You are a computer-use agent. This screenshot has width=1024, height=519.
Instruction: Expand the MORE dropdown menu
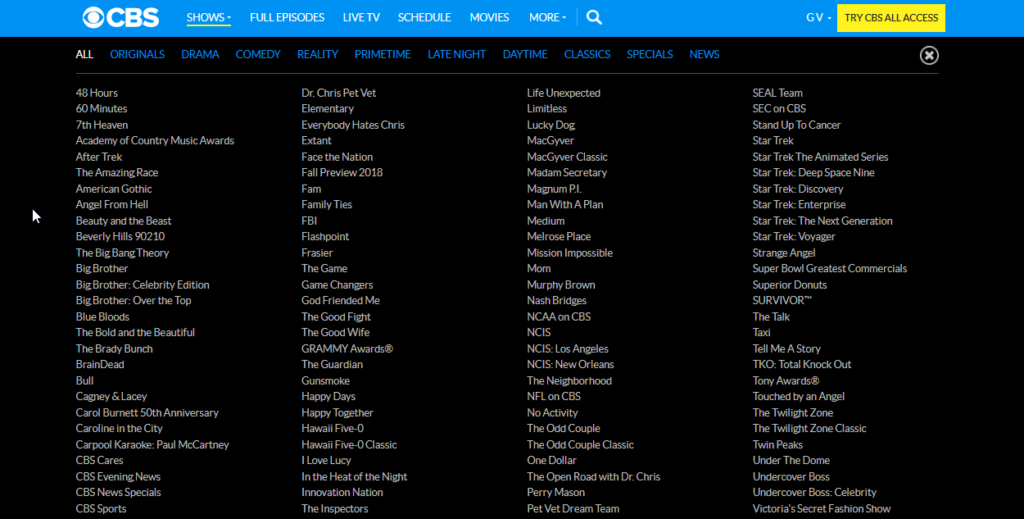point(547,18)
